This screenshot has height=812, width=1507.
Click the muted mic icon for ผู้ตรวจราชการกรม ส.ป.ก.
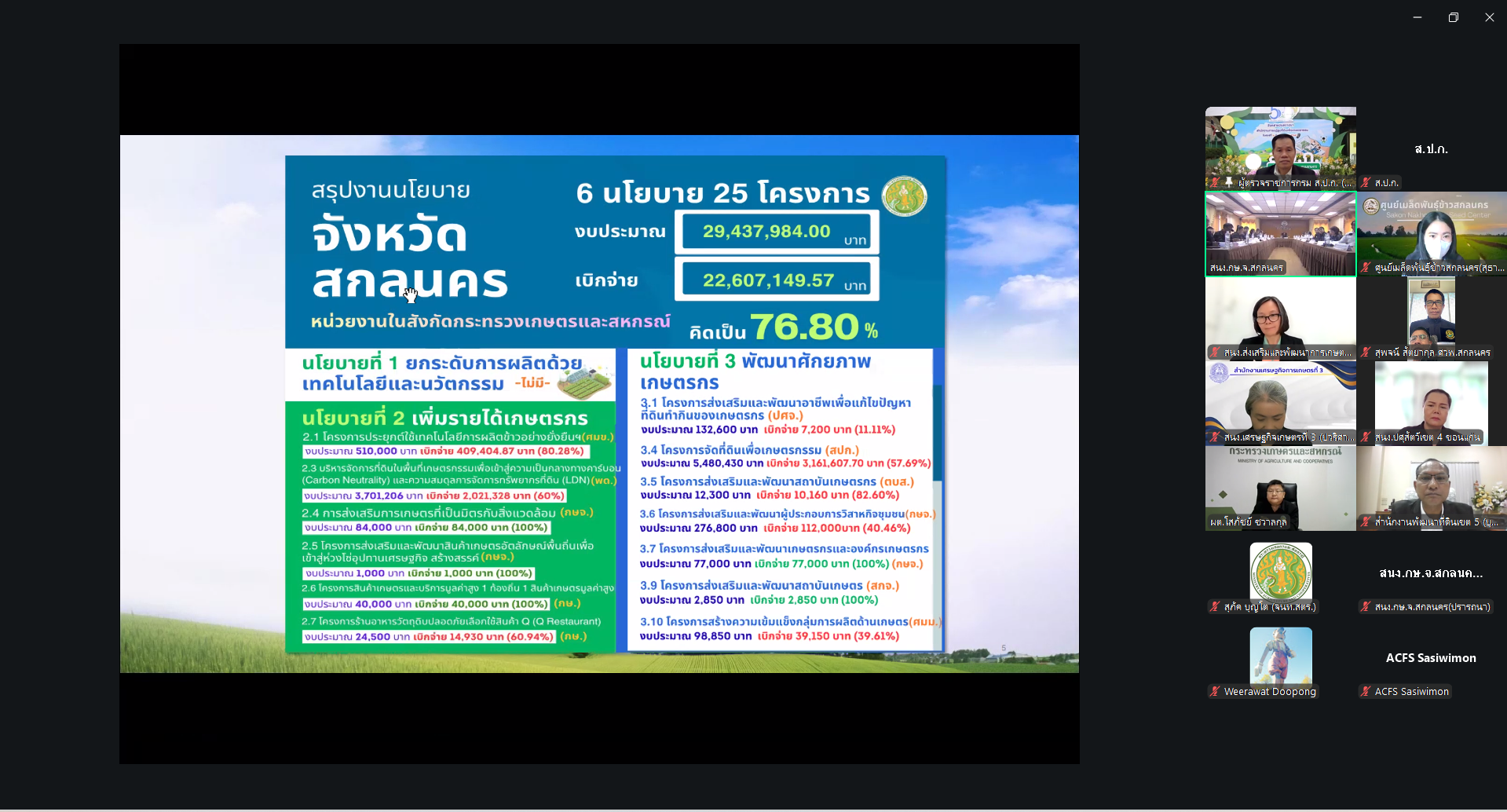click(x=1216, y=183)
